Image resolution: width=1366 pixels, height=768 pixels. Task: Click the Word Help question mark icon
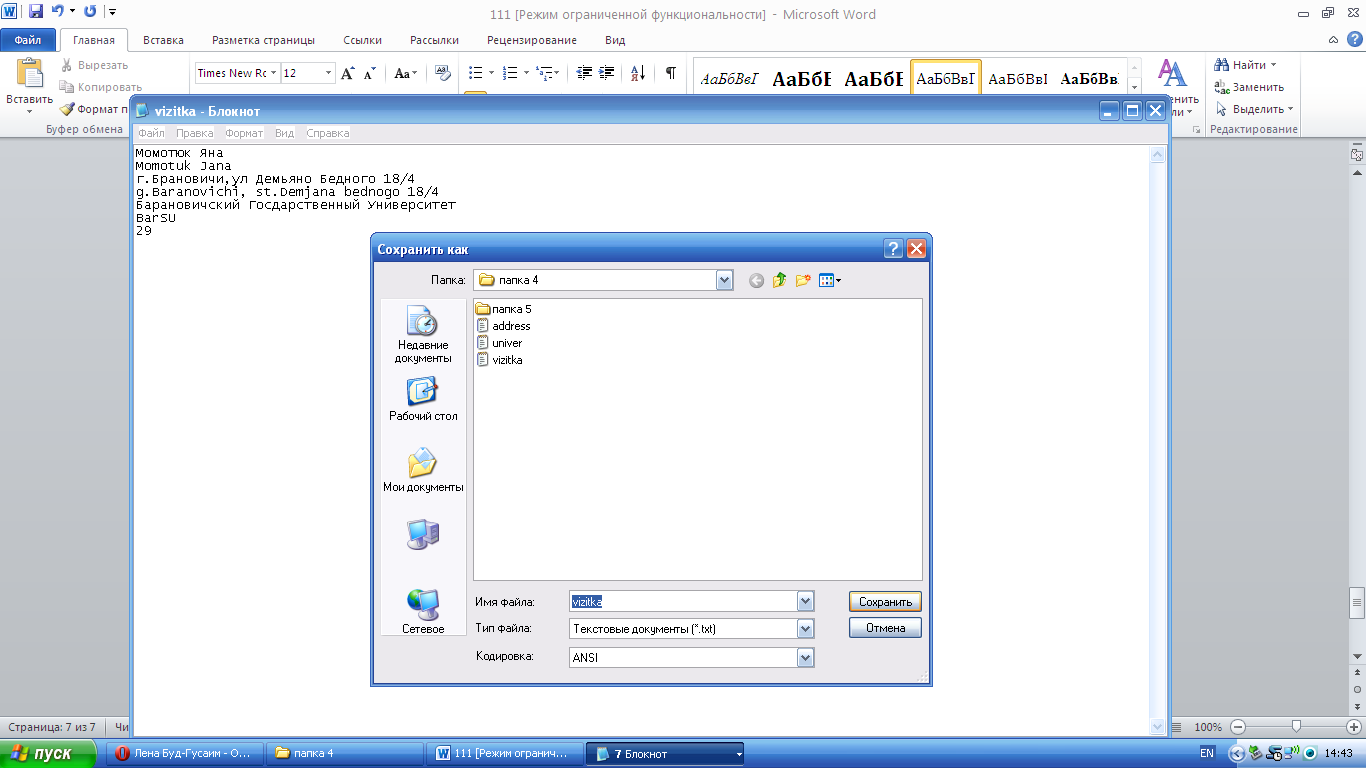pyautogui.click(x=1355, y=40)
